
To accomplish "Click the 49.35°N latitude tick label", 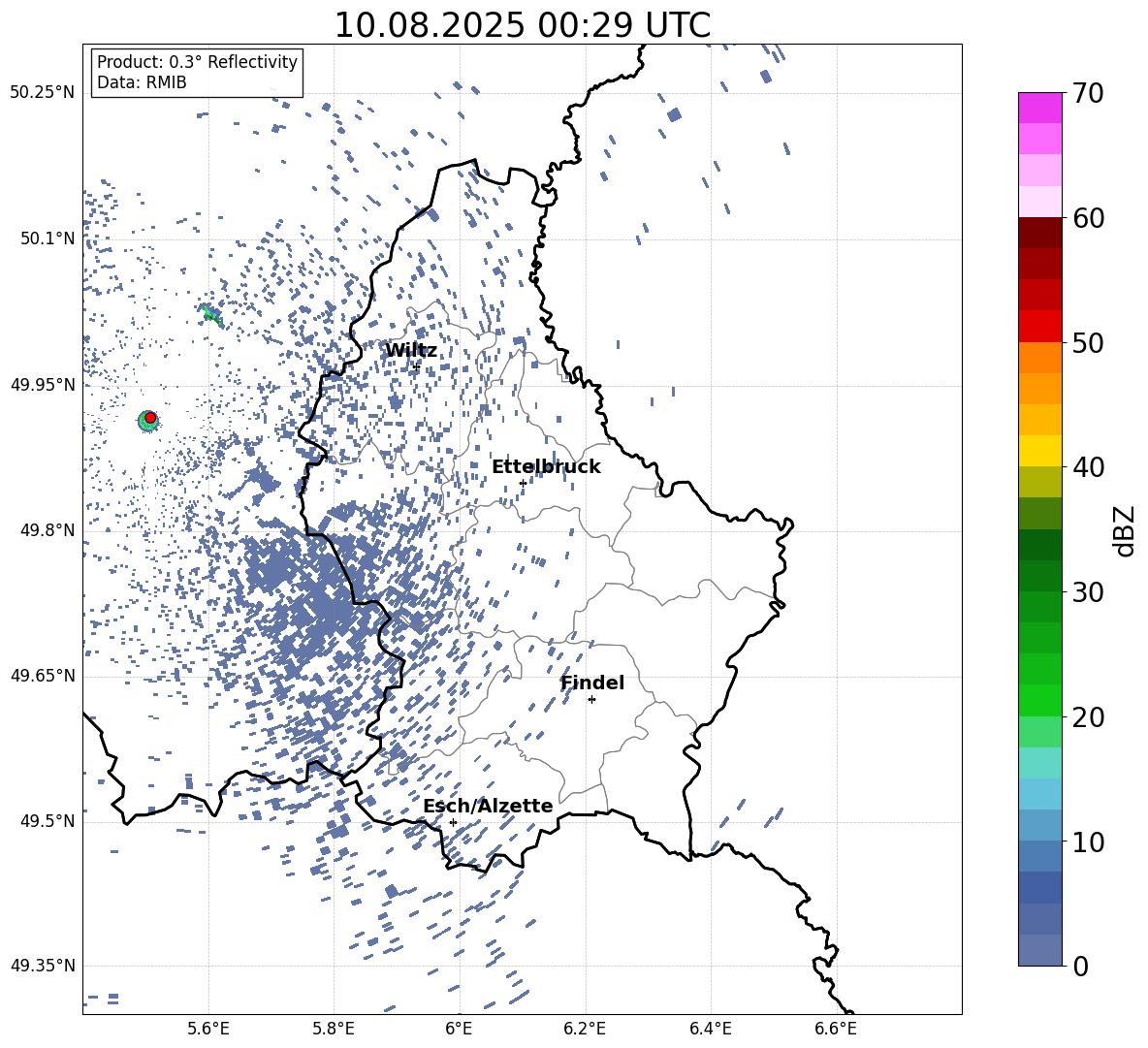I will 43,966.
